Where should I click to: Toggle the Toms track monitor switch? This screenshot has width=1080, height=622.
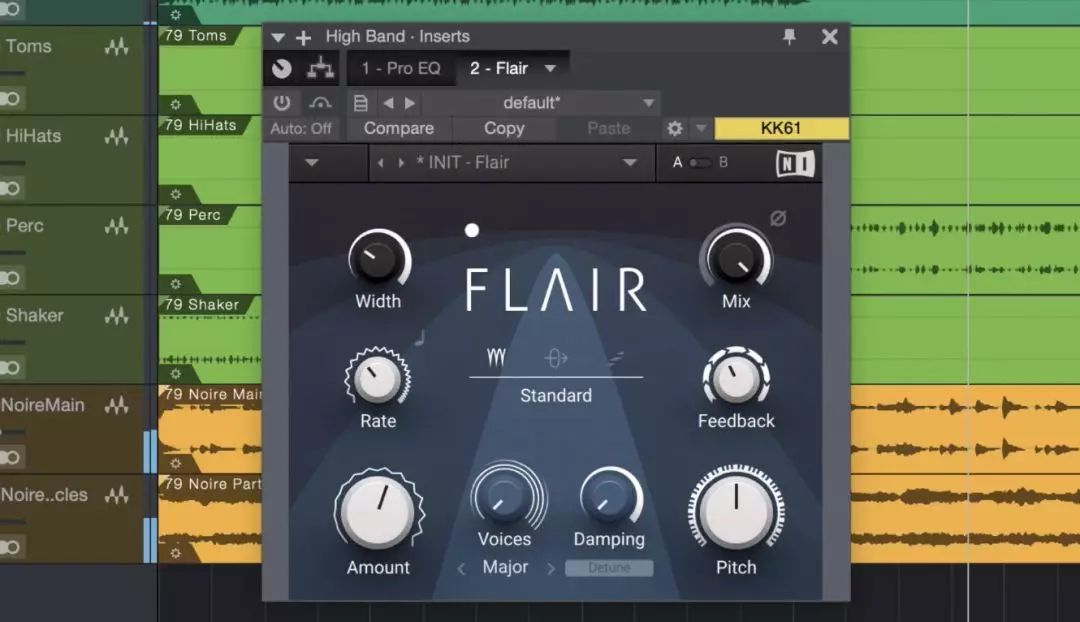[9, 99]
